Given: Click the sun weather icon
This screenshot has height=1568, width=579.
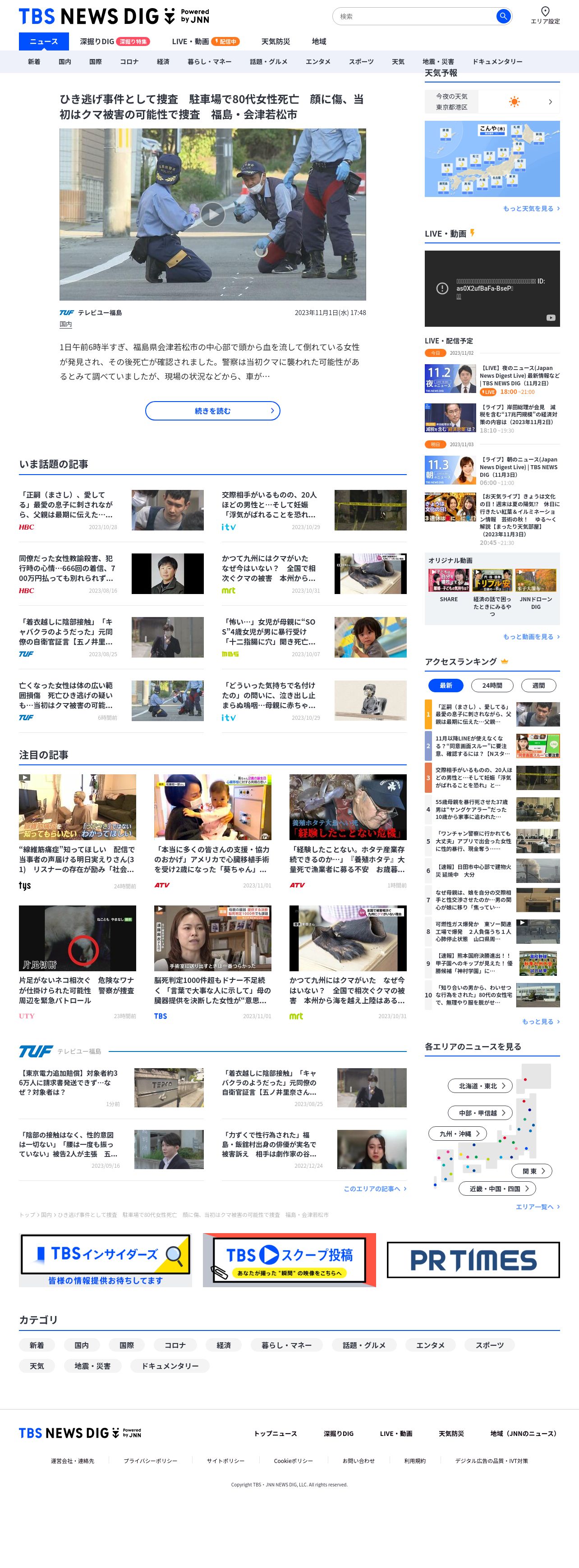Looking at the screenshot, I should [x=515, y=102].
